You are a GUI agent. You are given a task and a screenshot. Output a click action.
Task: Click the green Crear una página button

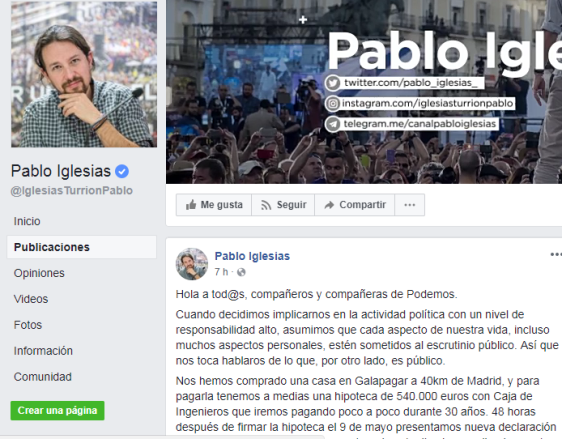[57, 410]
